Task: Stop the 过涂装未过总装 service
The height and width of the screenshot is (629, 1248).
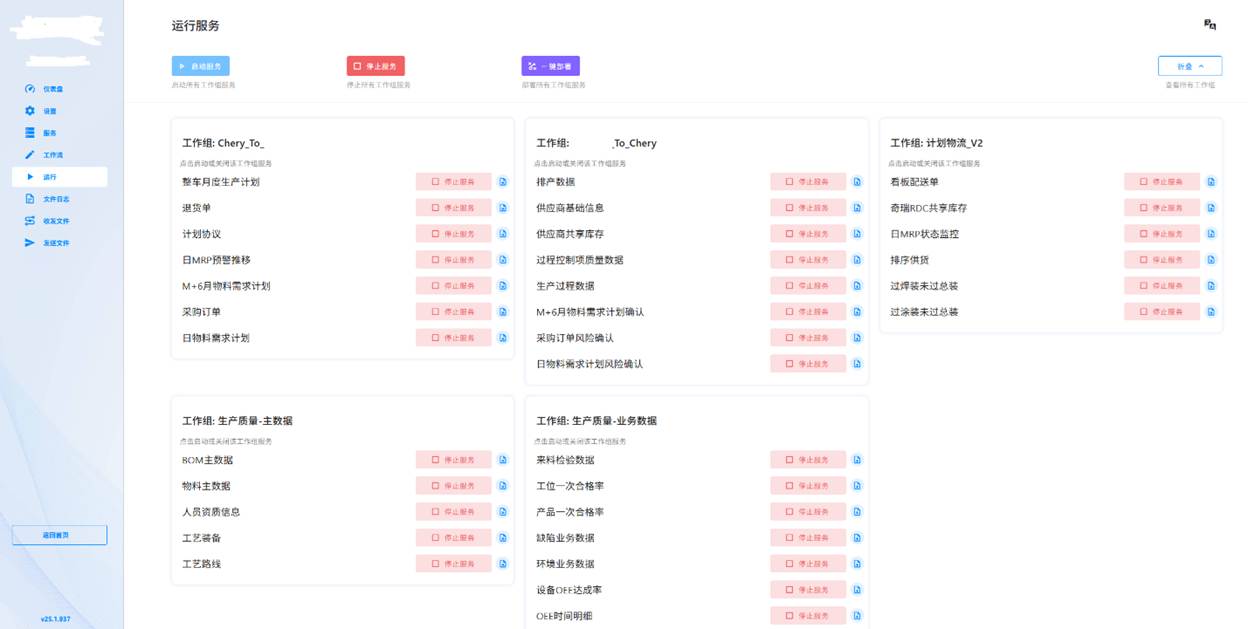Action: pos(1162,312)
